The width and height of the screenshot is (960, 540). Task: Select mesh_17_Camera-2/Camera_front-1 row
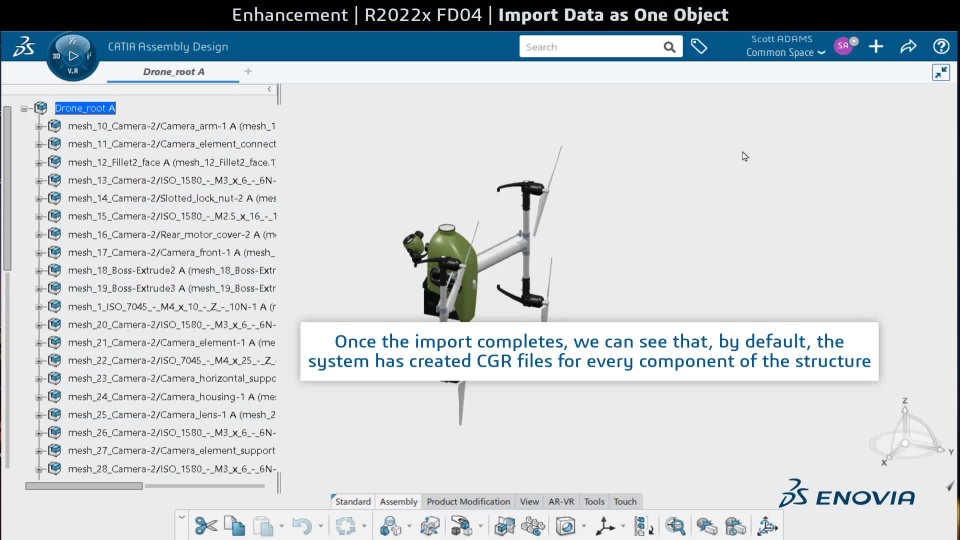coord(171,252)
